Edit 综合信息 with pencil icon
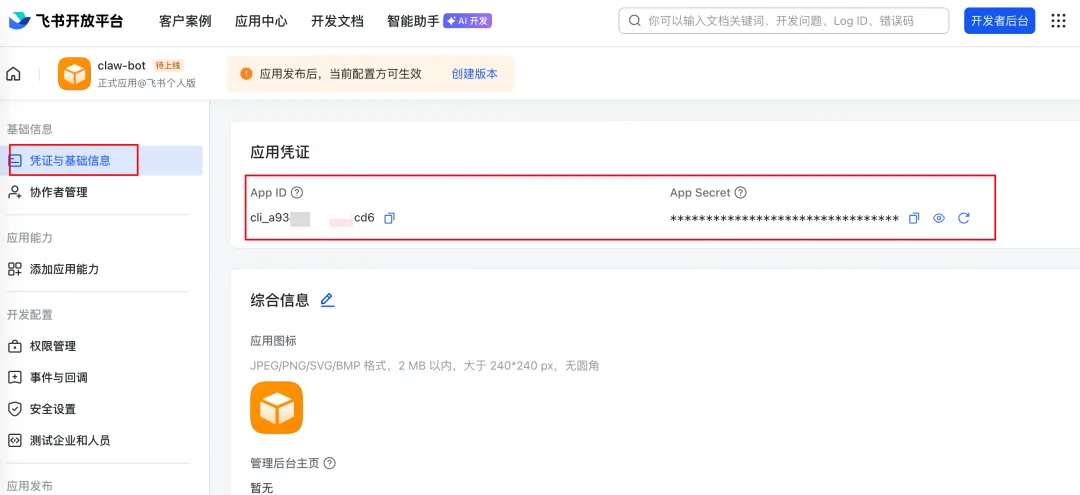This screenshot has height=495, width=1080. (x=327, y=300)
